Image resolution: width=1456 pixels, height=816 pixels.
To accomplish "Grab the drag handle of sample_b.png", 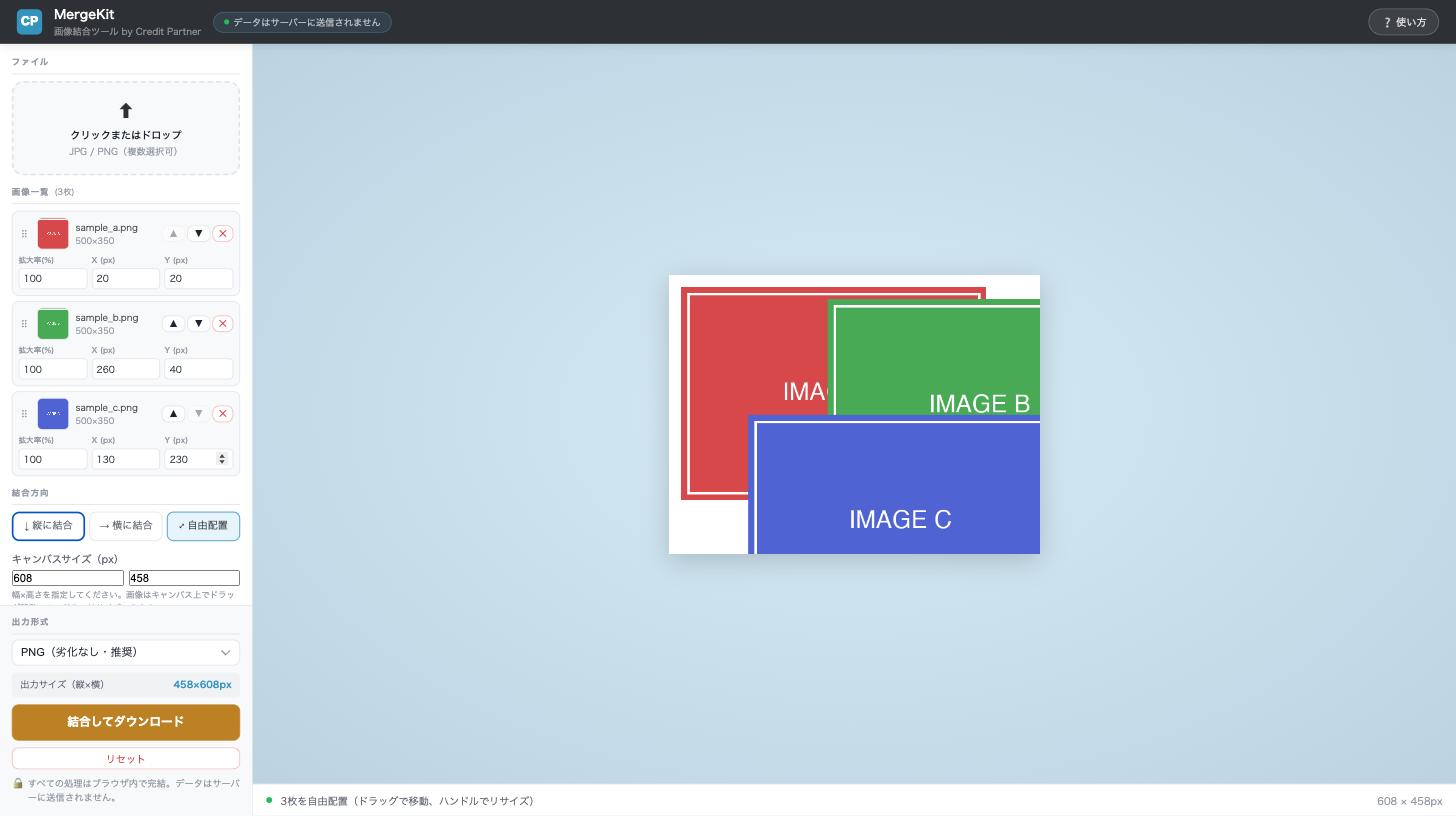I will click(x=24, y=324).
